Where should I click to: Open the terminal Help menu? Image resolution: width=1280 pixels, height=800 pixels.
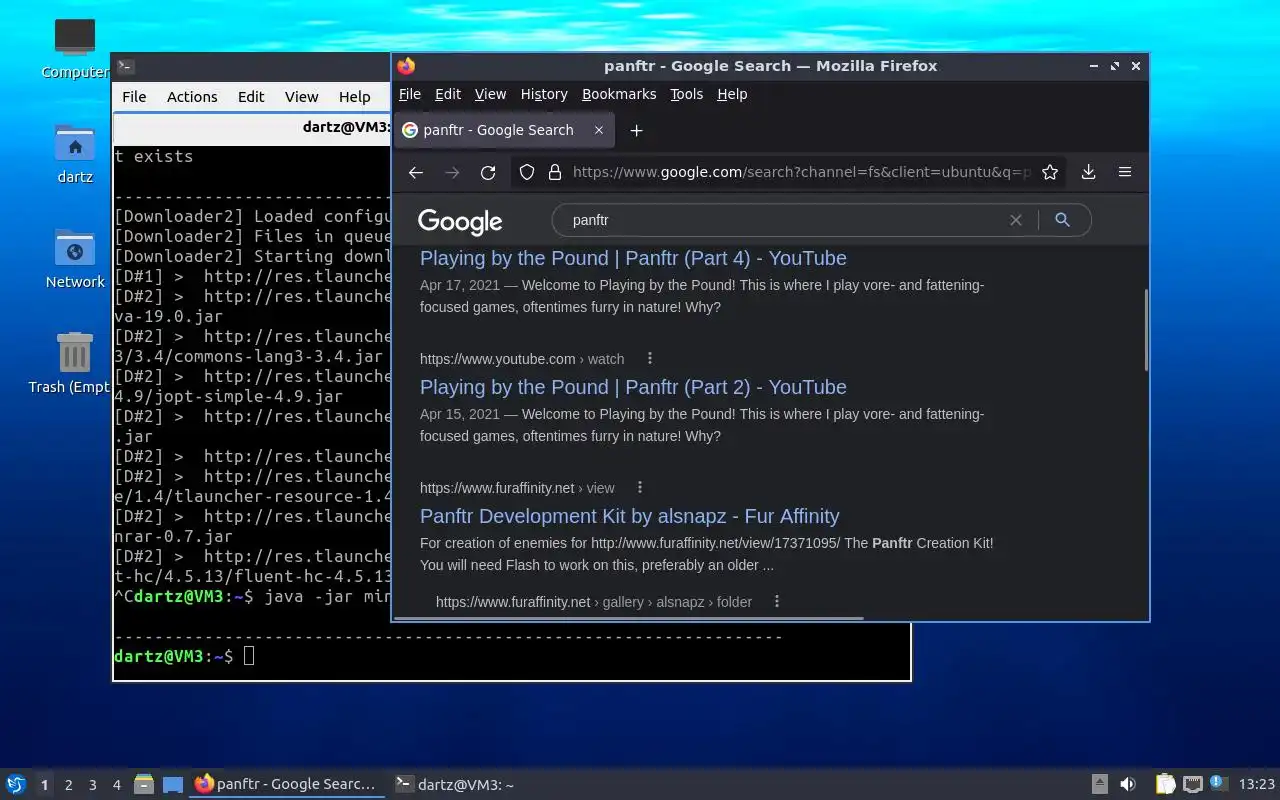click(354, 97)
